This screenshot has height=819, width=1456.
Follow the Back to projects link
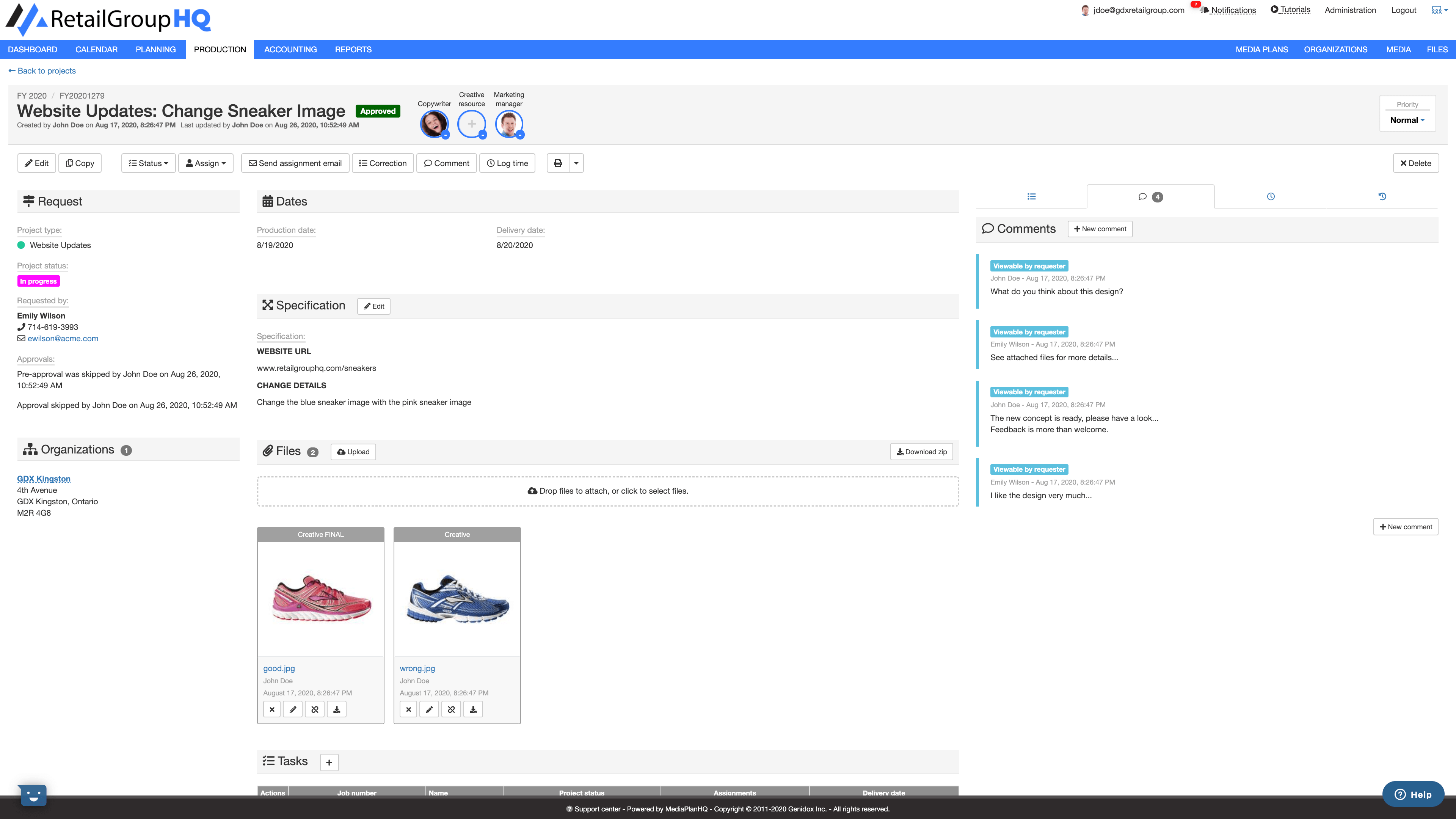coord(42,71)
